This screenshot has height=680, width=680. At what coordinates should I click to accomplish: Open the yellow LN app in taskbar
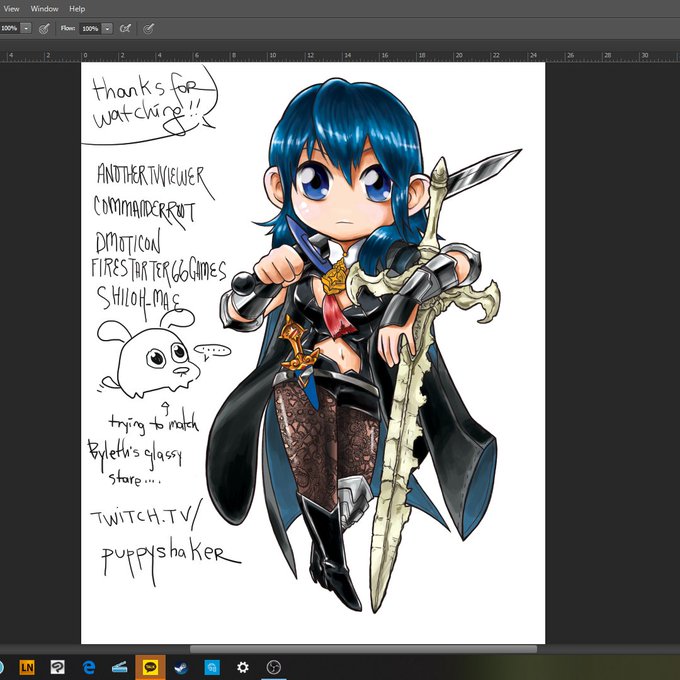[27, 667]
